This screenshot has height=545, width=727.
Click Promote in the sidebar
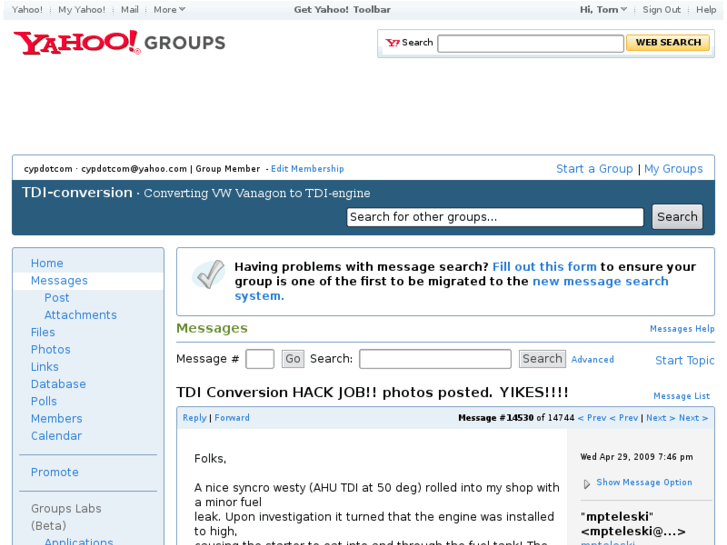[54, 472]
